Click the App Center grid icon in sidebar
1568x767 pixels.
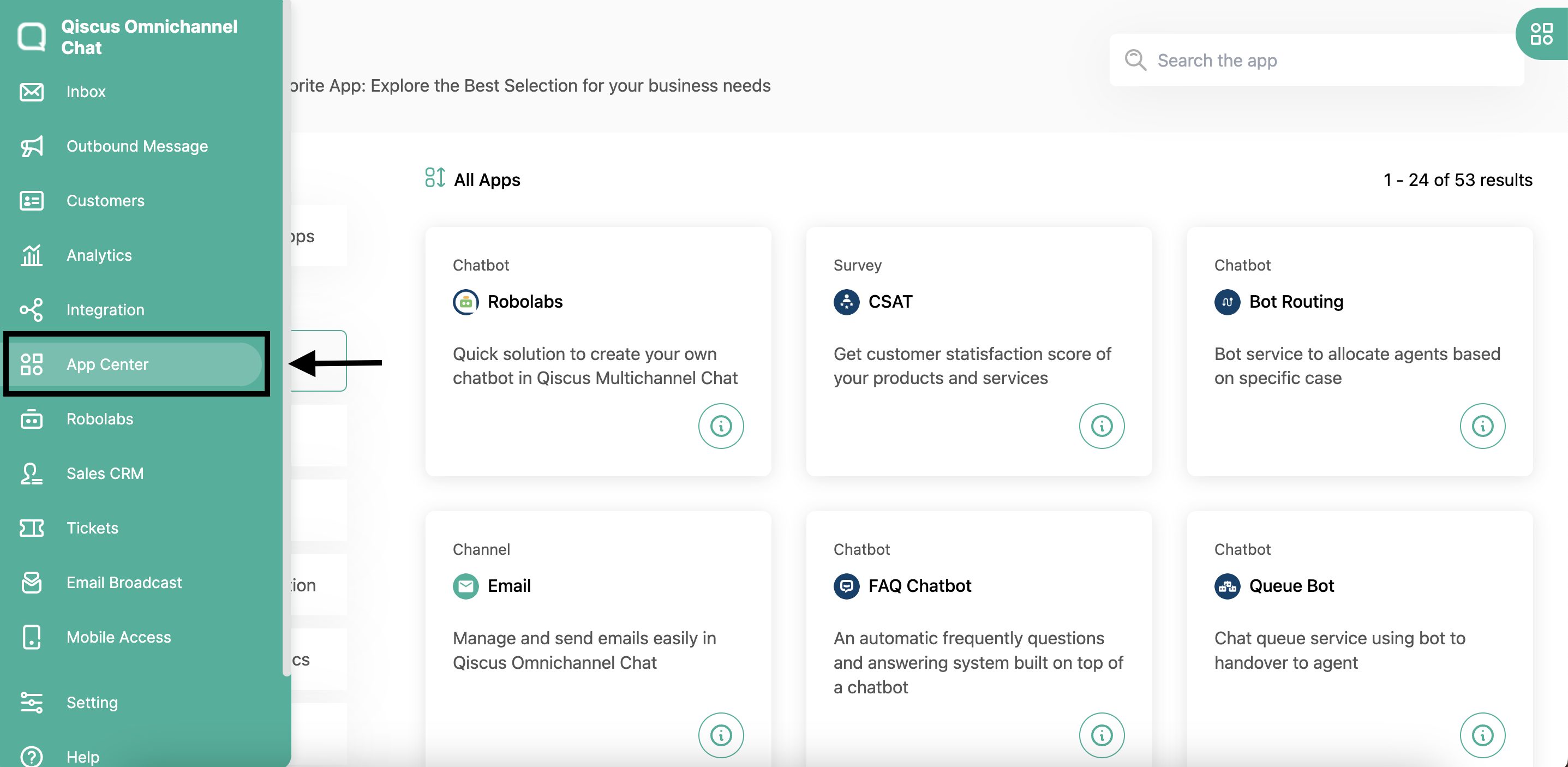(31, 364)
